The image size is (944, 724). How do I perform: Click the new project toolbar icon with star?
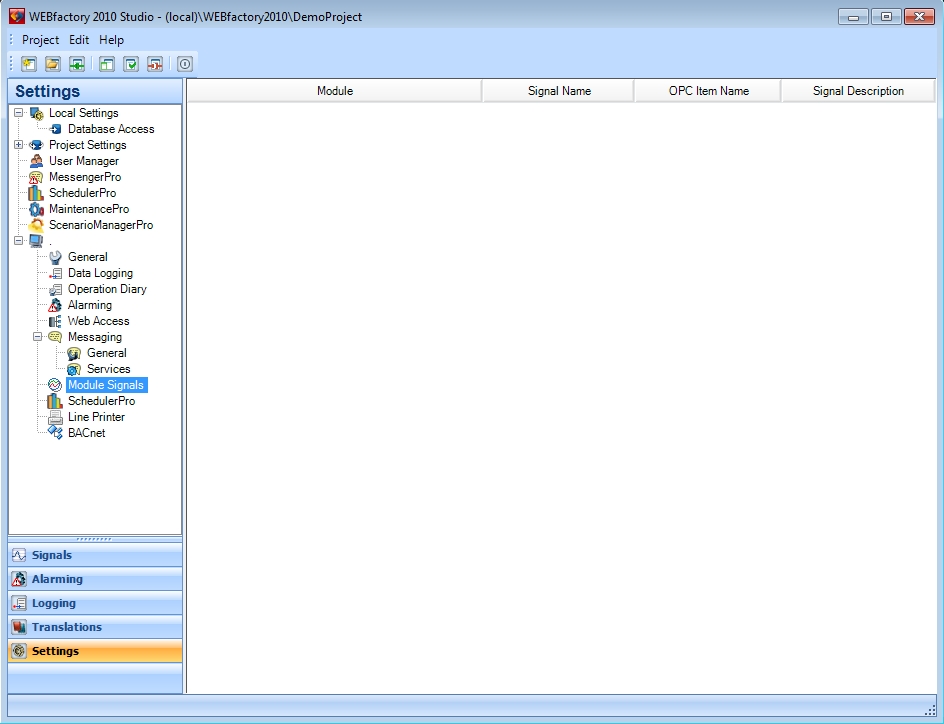point(29,64)
